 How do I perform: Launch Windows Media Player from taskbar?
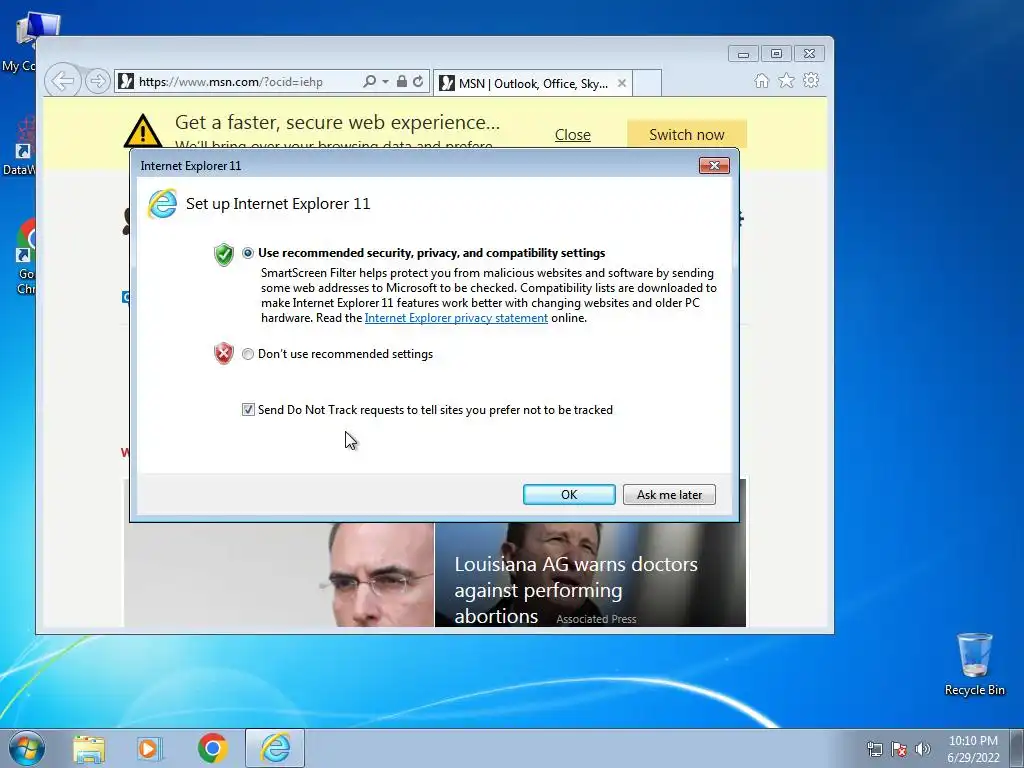[149, 749]
